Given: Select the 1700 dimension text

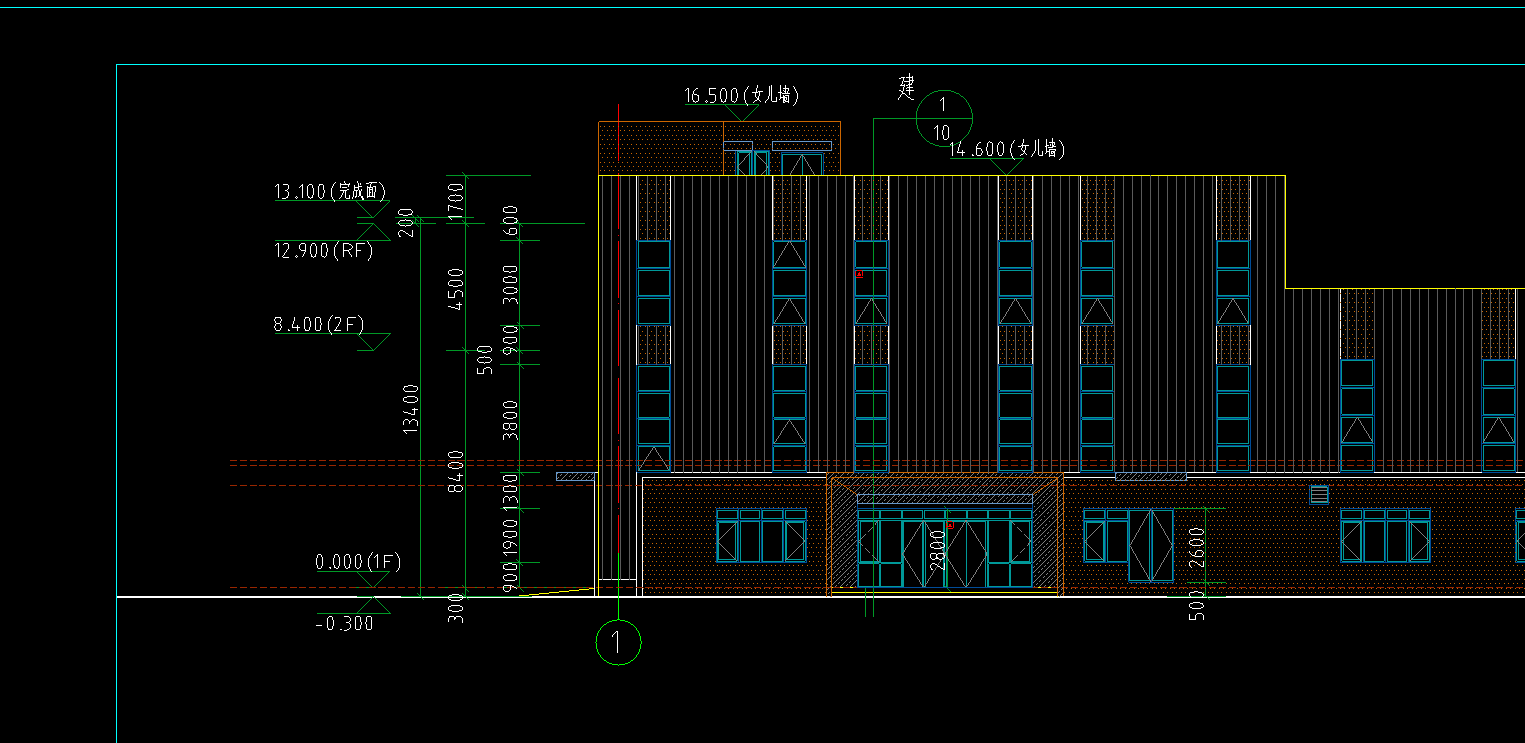Looking at the screenshot, I should tap(456, 201).
